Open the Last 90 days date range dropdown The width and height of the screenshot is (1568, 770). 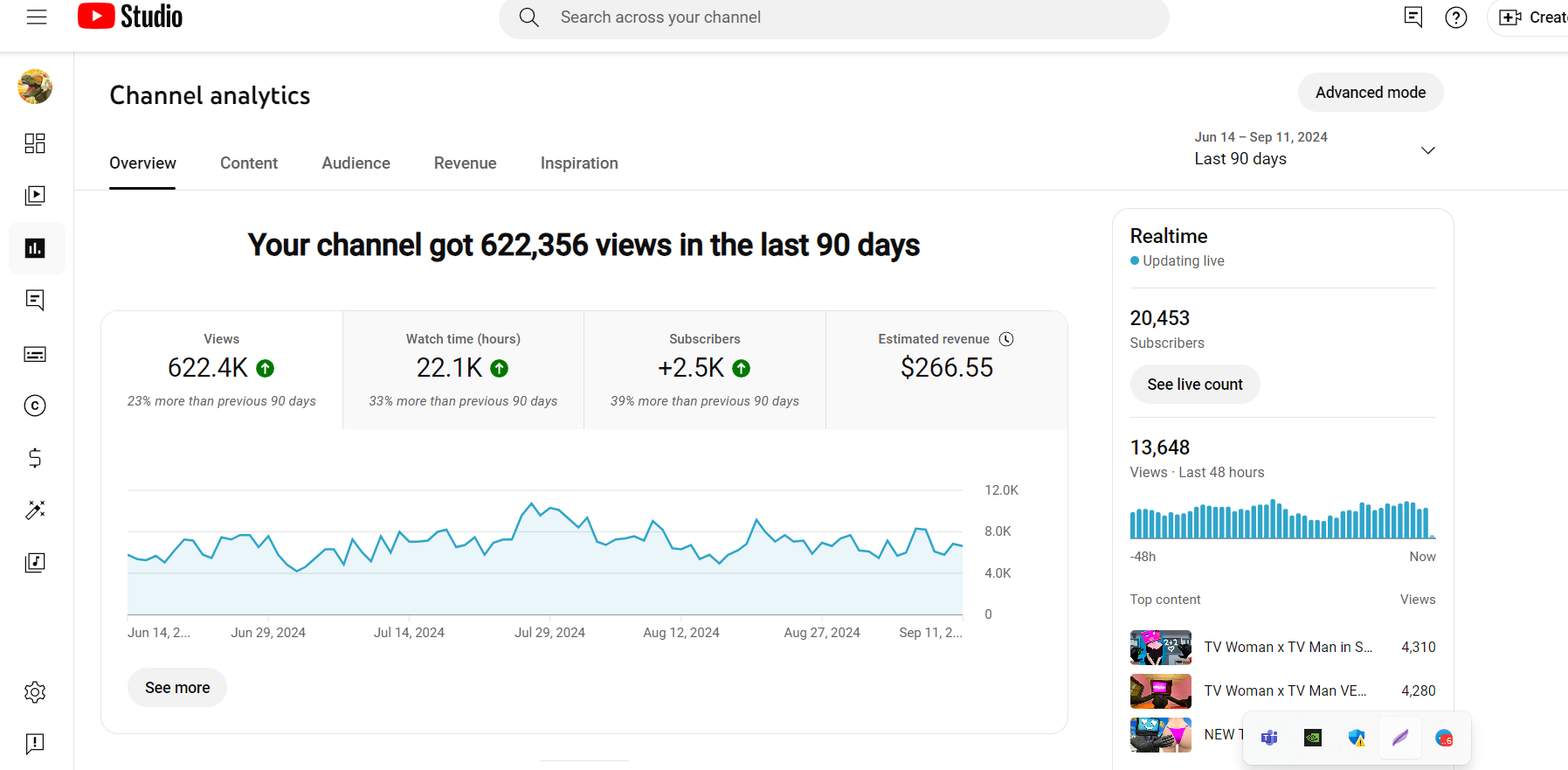[x=1315, y=149]
